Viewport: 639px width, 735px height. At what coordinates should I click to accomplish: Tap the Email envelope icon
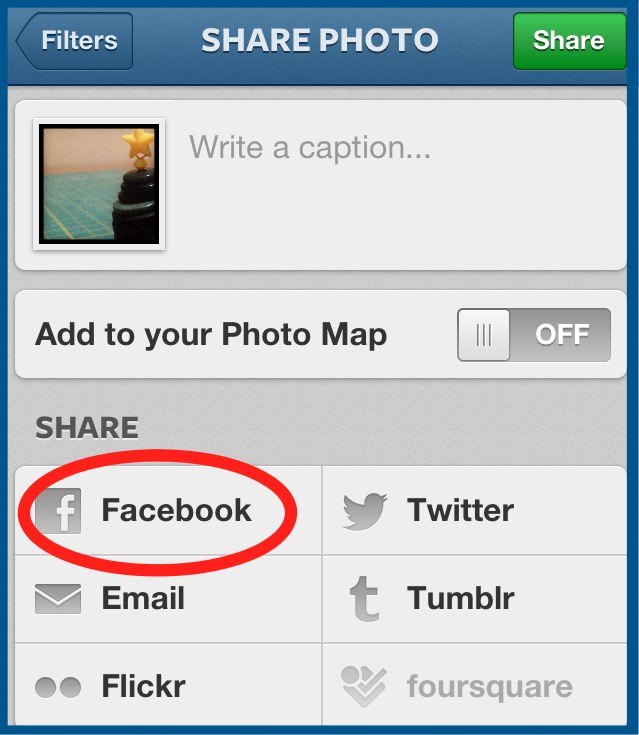pyautogui.click(x=58, y=599)
